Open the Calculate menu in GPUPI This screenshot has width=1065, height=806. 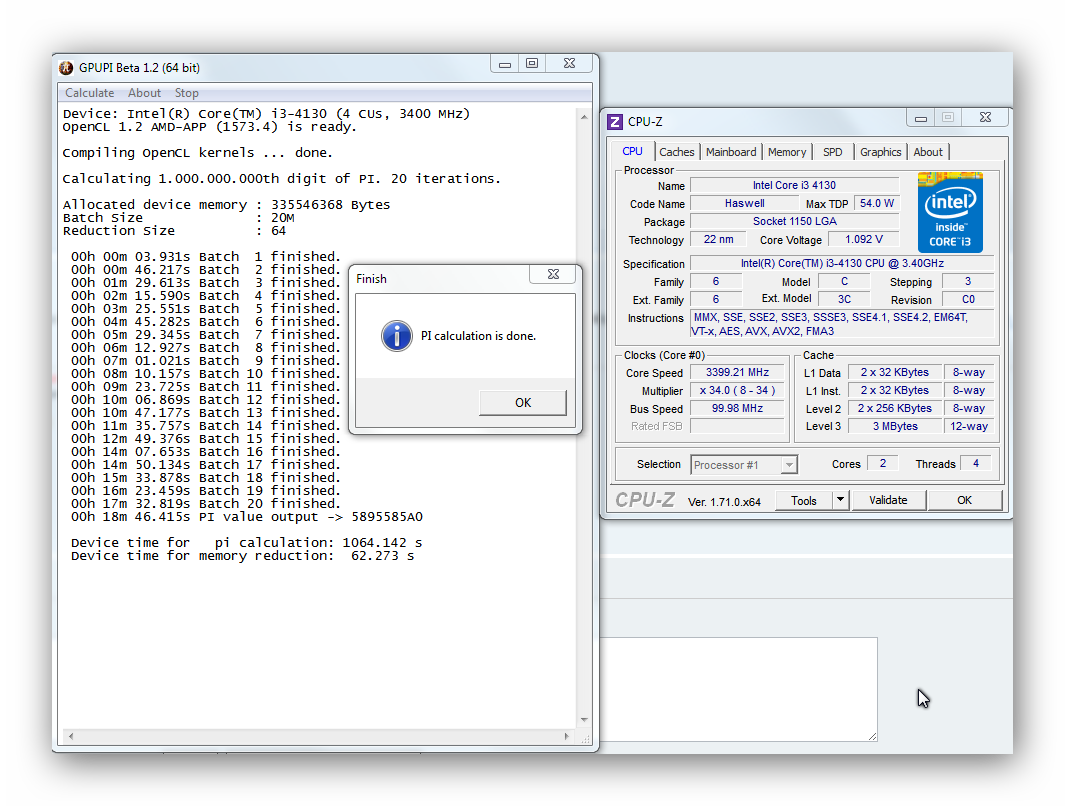point(89,93)
